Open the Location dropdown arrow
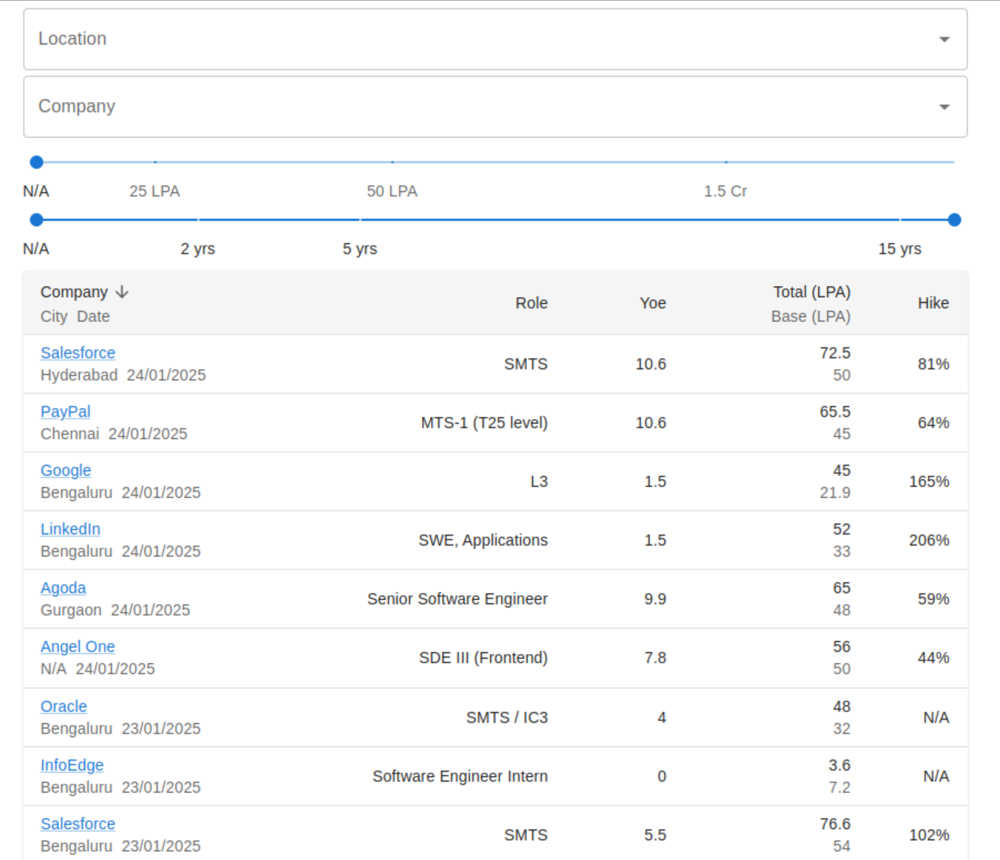Screen dimensions: 1000x860 point(944,40)
